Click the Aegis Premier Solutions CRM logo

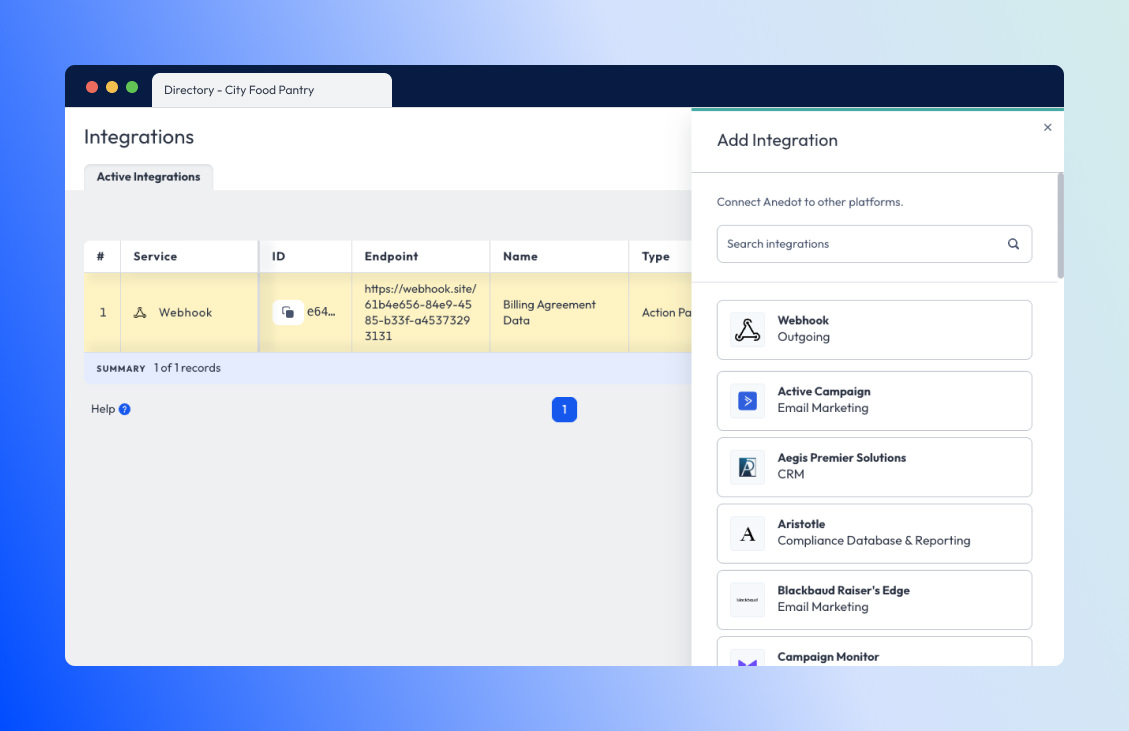coord(747,466)
